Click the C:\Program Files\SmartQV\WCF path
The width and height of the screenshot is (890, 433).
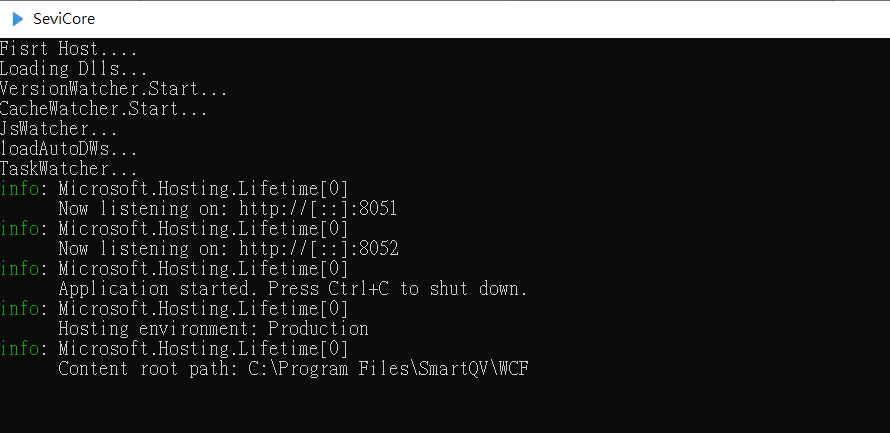(389, 369)
